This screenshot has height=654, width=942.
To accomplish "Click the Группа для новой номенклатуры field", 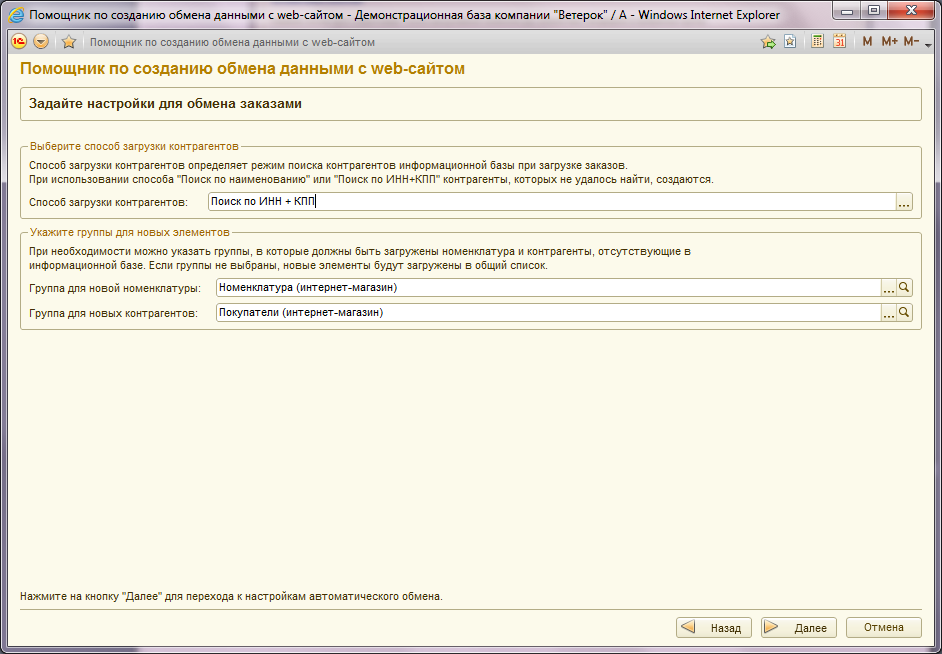I will [548, 288].
